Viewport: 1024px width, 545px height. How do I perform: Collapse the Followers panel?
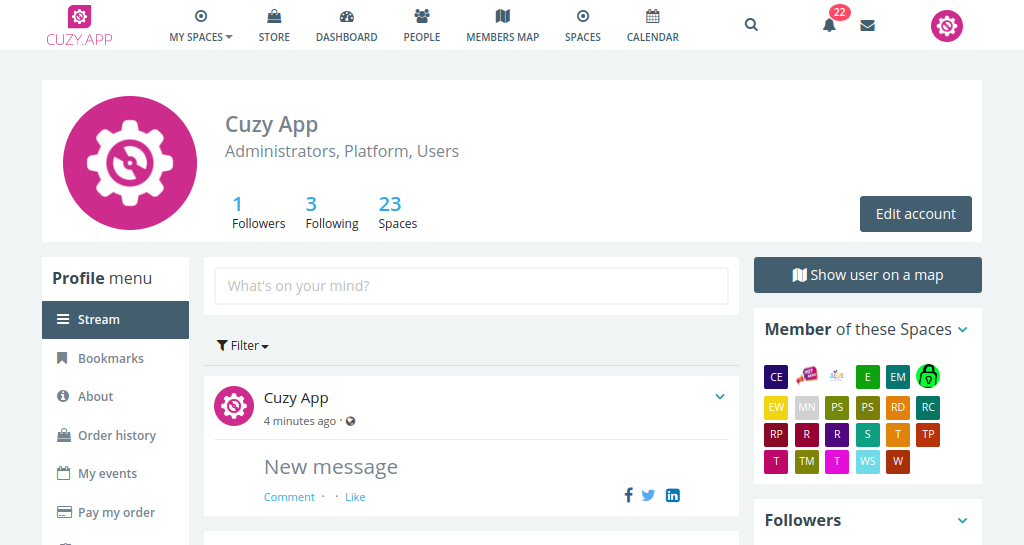click(x=963, y=520)
